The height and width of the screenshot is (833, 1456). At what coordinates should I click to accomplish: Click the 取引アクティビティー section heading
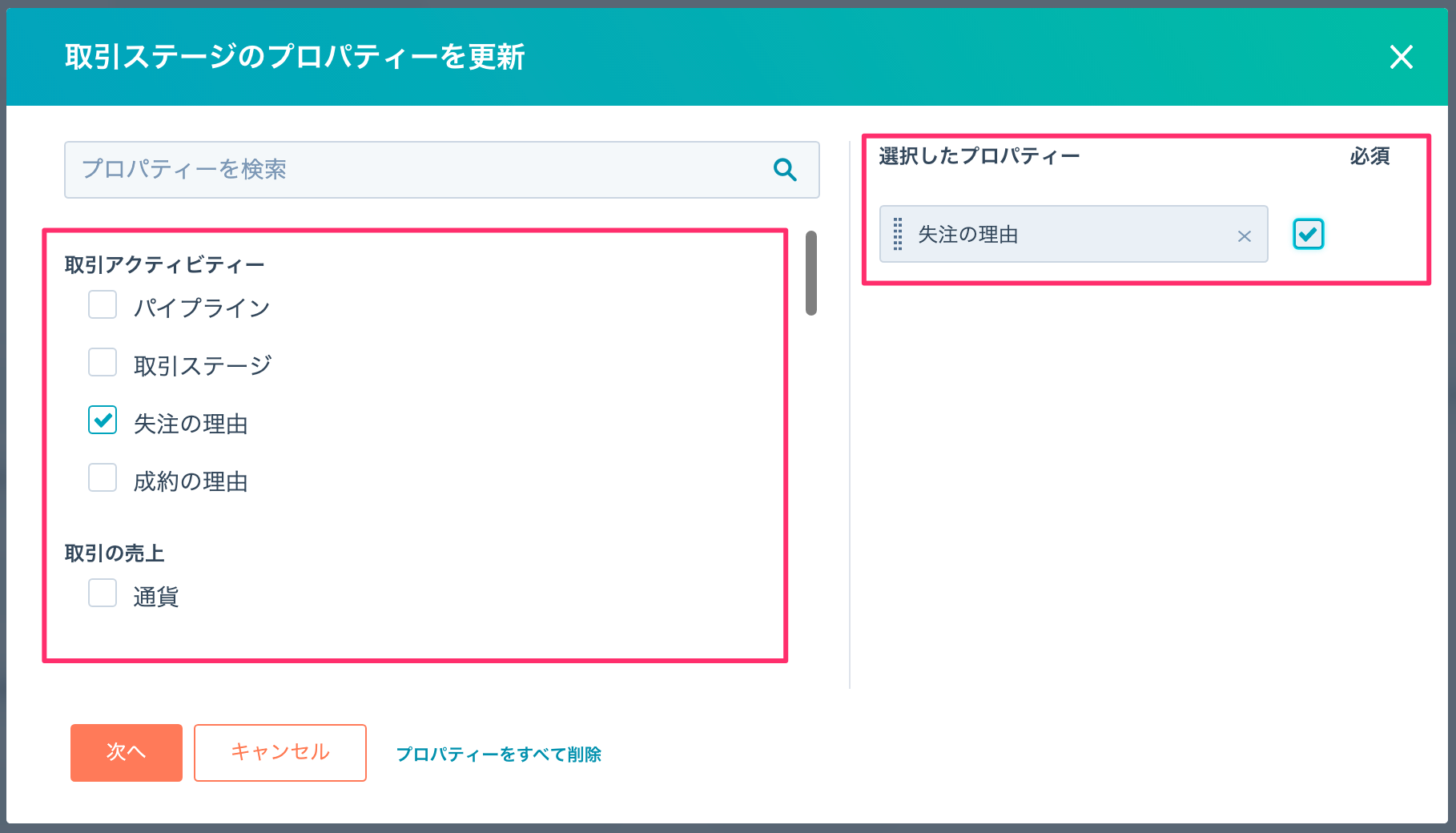coord(164,264)
